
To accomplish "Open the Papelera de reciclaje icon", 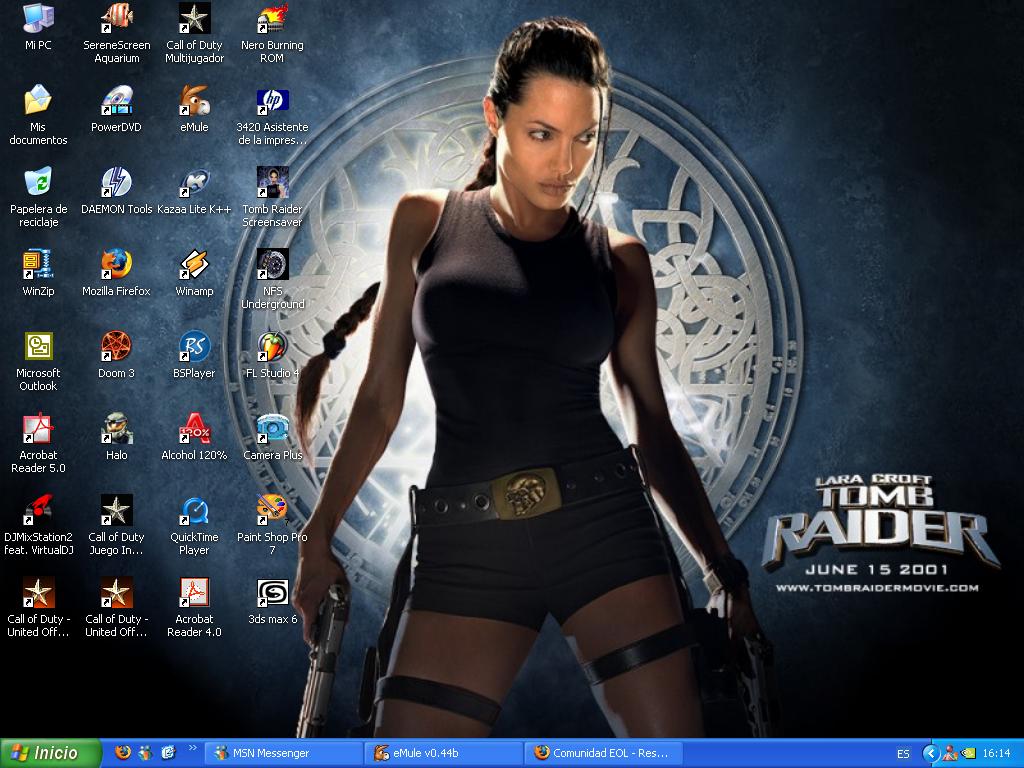I will (38, 183).
